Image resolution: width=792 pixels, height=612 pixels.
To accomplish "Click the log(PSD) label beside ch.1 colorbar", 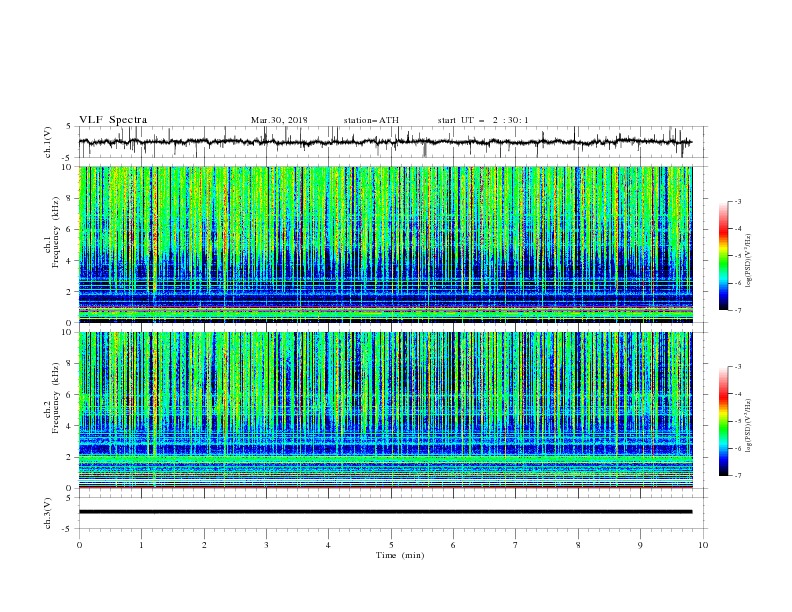I will coord(749,261).
